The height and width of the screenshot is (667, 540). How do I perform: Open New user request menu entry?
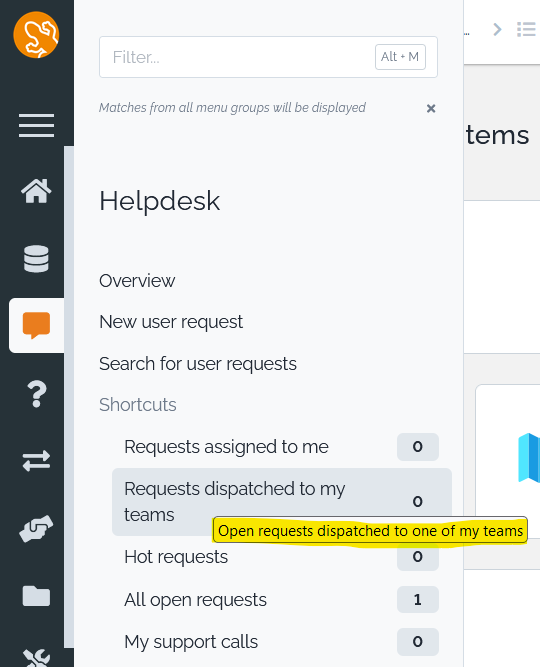click(x=171, y=322)
